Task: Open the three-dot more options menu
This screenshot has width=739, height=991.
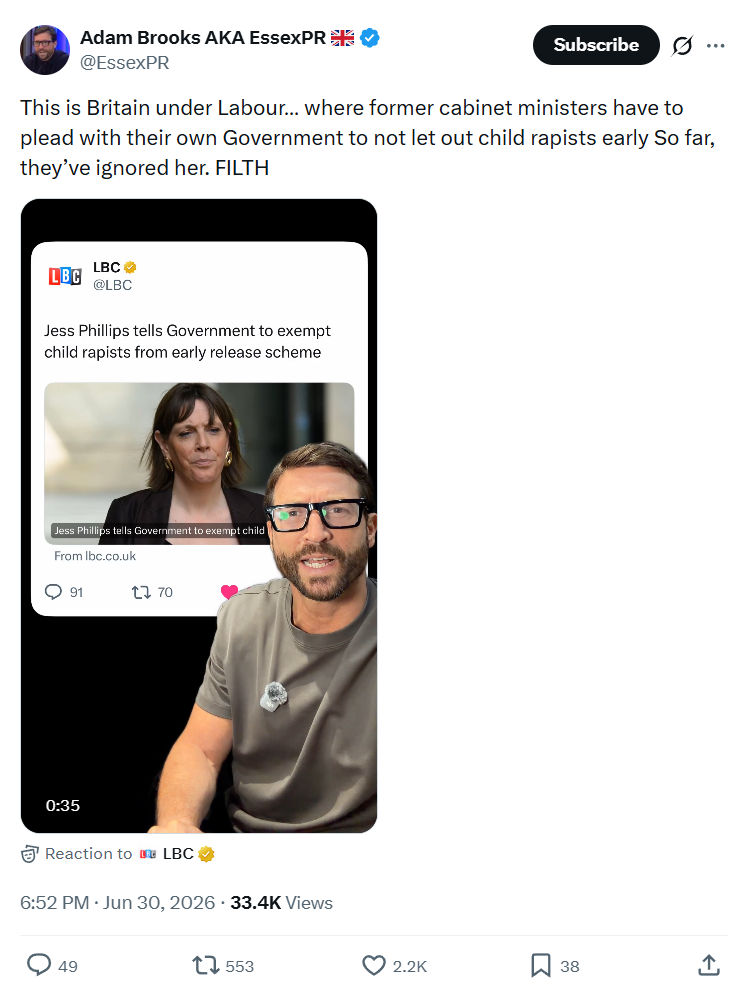Action: (x=716, y=46)
